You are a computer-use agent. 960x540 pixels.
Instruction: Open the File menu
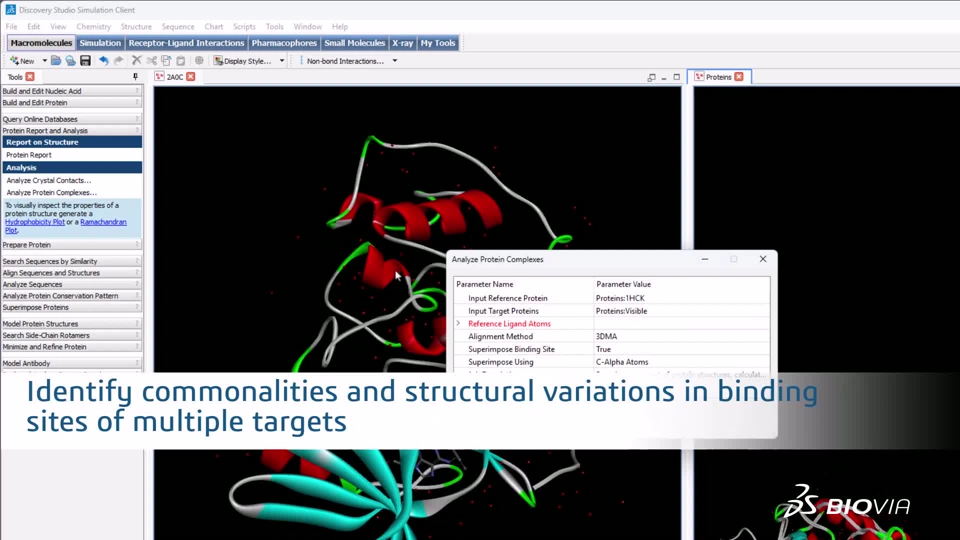[12, 26]
